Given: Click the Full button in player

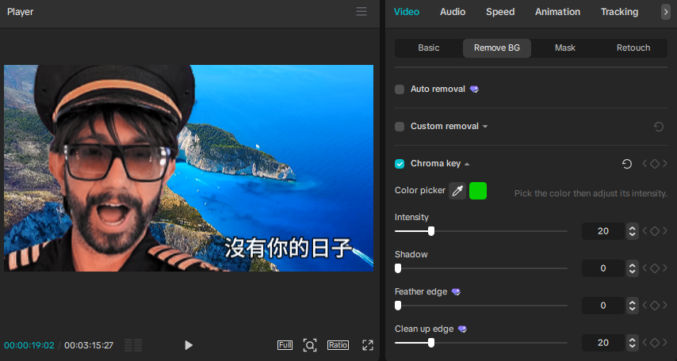Looking at the screenshot, I should pyautogui.click(x=285, y=345).
